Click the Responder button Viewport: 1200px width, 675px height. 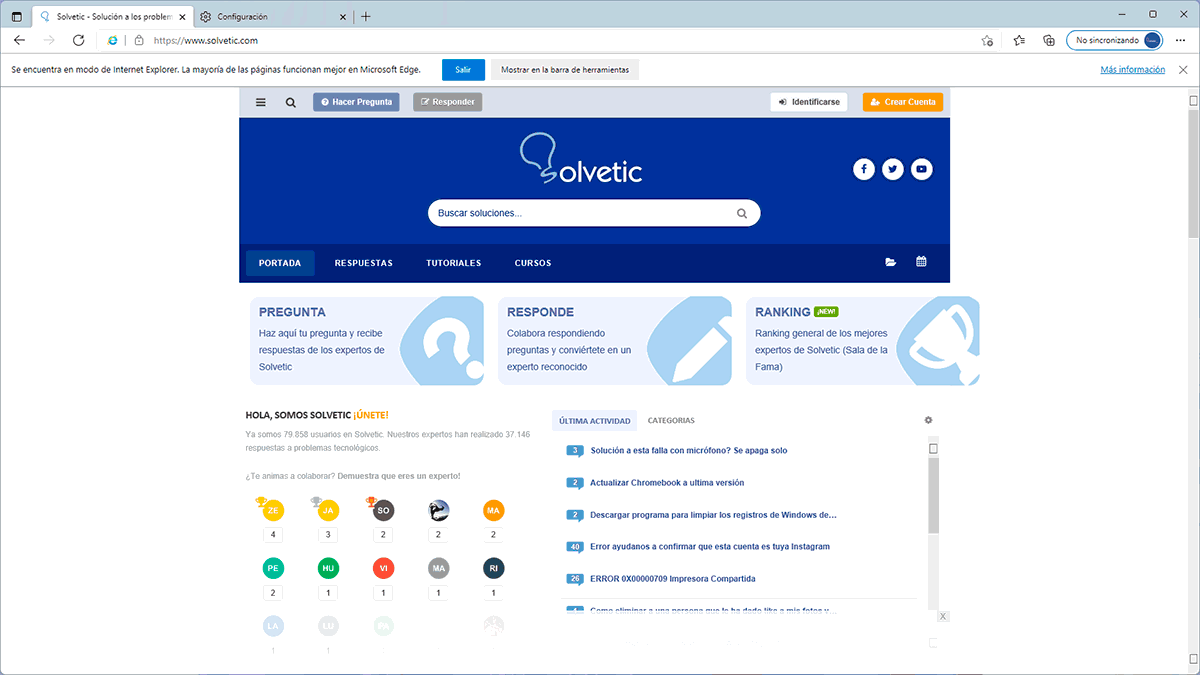coord(447,102)
